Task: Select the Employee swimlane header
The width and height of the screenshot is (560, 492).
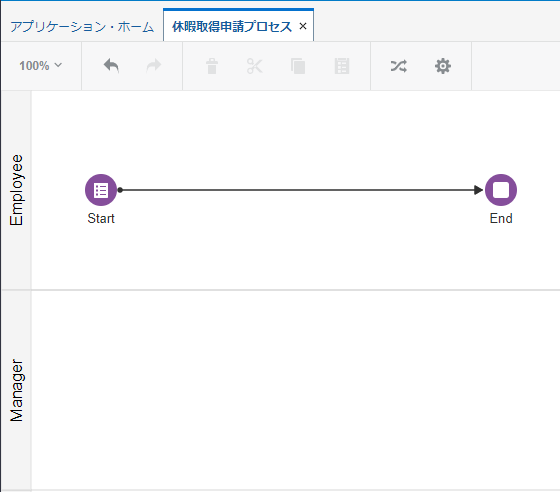Action: click(x=16, y=190)
